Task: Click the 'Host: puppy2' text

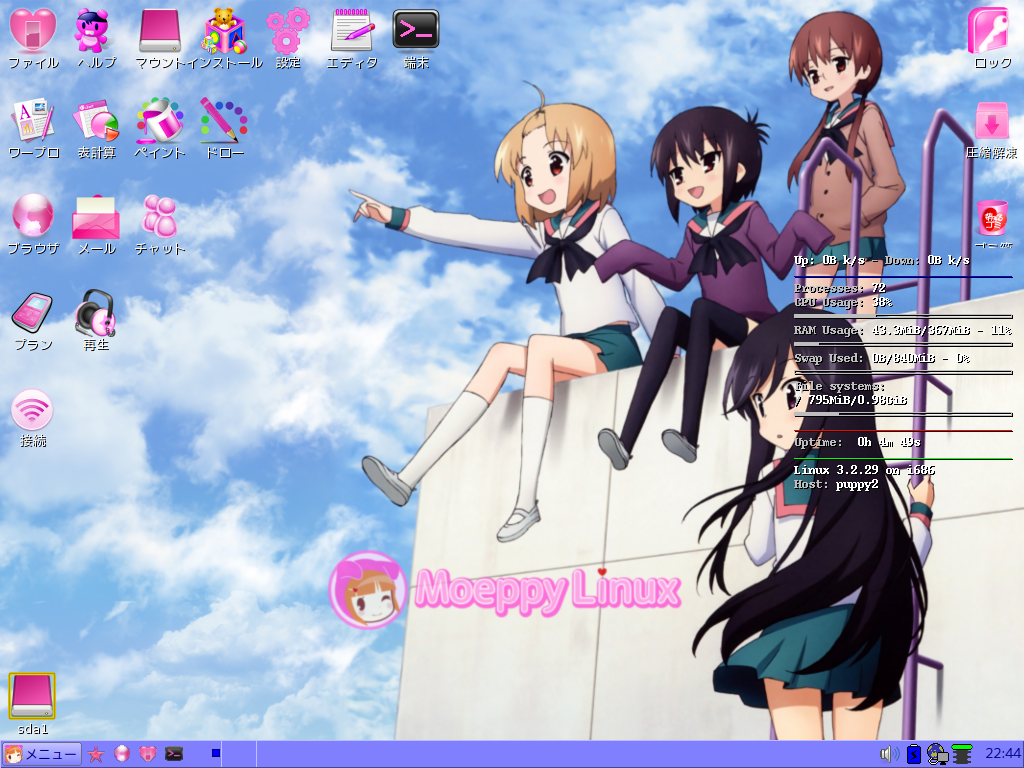Action: (836, 485)
